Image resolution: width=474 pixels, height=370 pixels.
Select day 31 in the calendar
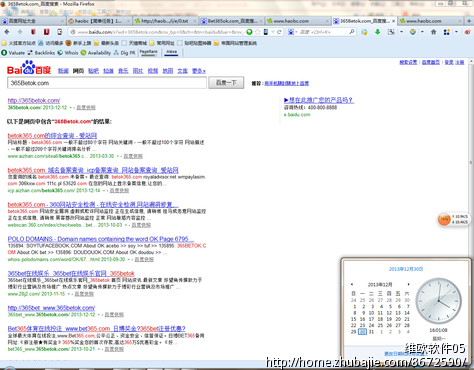(x=371, y=332)
